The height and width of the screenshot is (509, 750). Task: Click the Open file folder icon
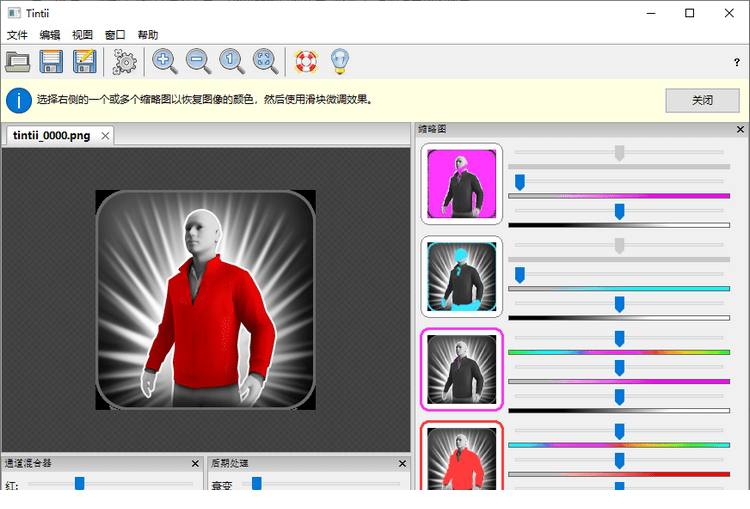(x=18, y=62)
